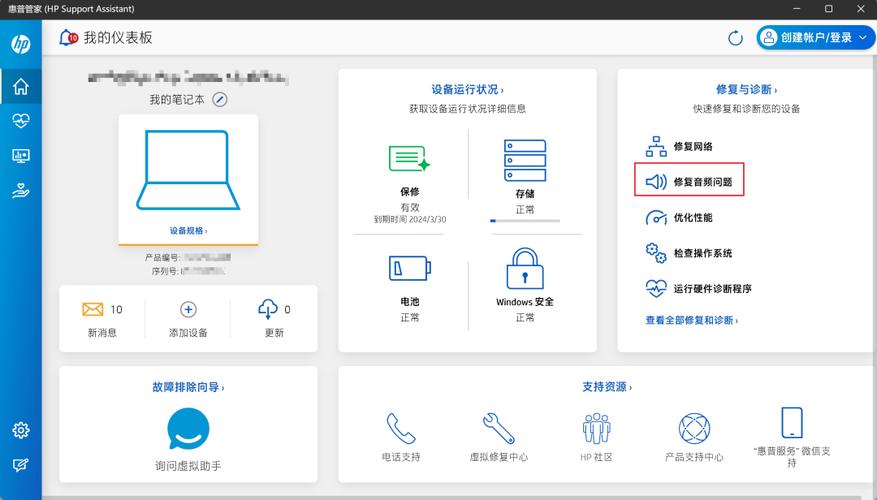The height and width of the screenshot is (500, 877).
Task: Open the 电池 battery status icon
Action: tap(409, 269)
